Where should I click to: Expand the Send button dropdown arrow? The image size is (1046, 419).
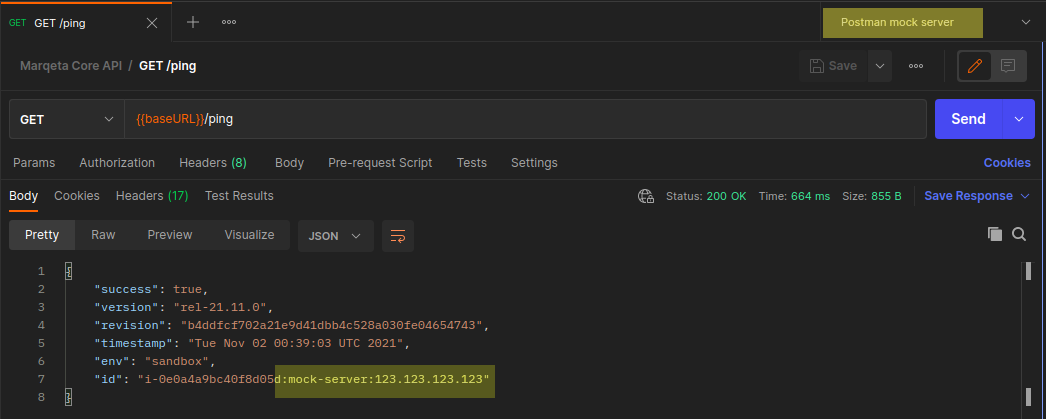[x=1019, y=119]
